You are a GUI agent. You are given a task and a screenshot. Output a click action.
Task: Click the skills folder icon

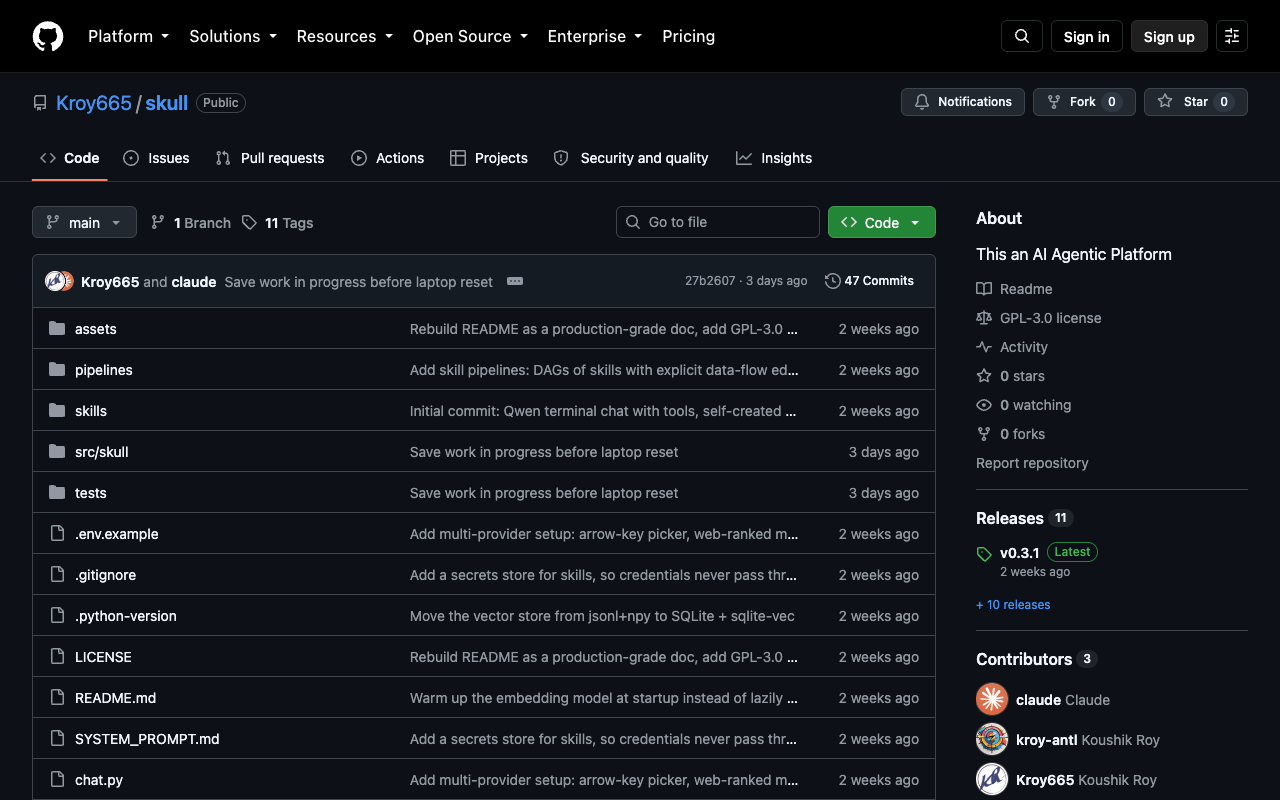click(57, 411)
